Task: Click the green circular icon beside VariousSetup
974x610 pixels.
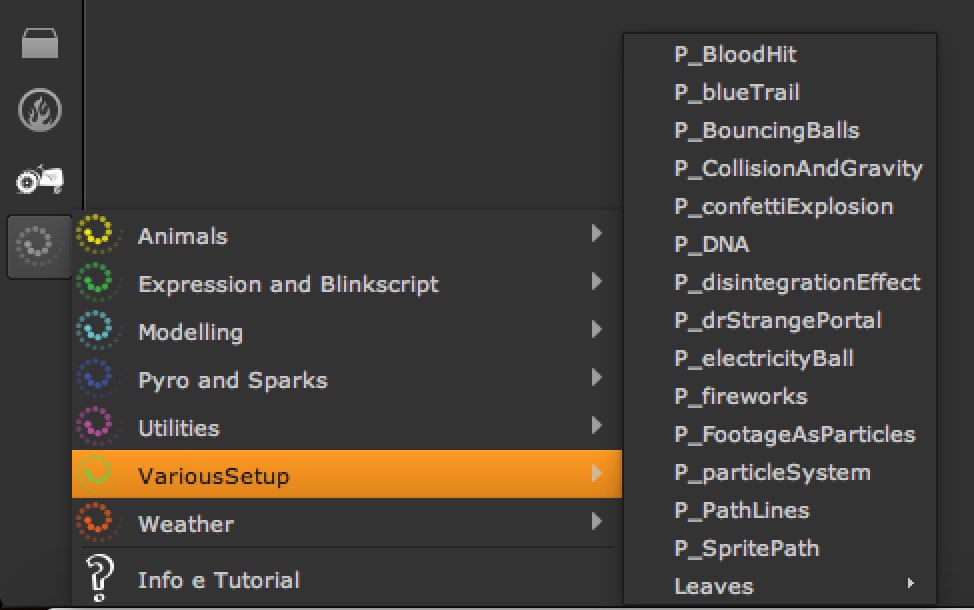Action: (x=99, y=475)
